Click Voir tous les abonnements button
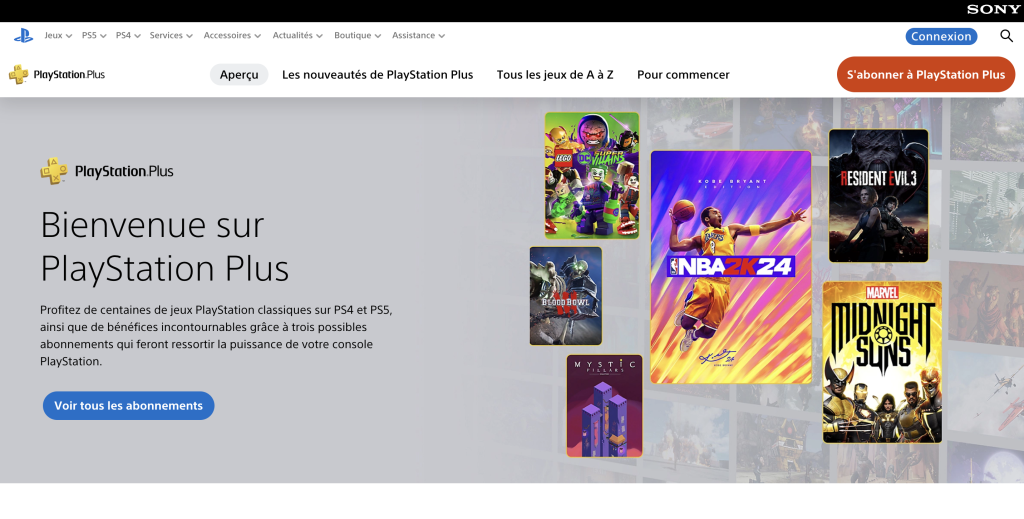Viewport: 1024px width, 519px height. [x=129, y=405]
